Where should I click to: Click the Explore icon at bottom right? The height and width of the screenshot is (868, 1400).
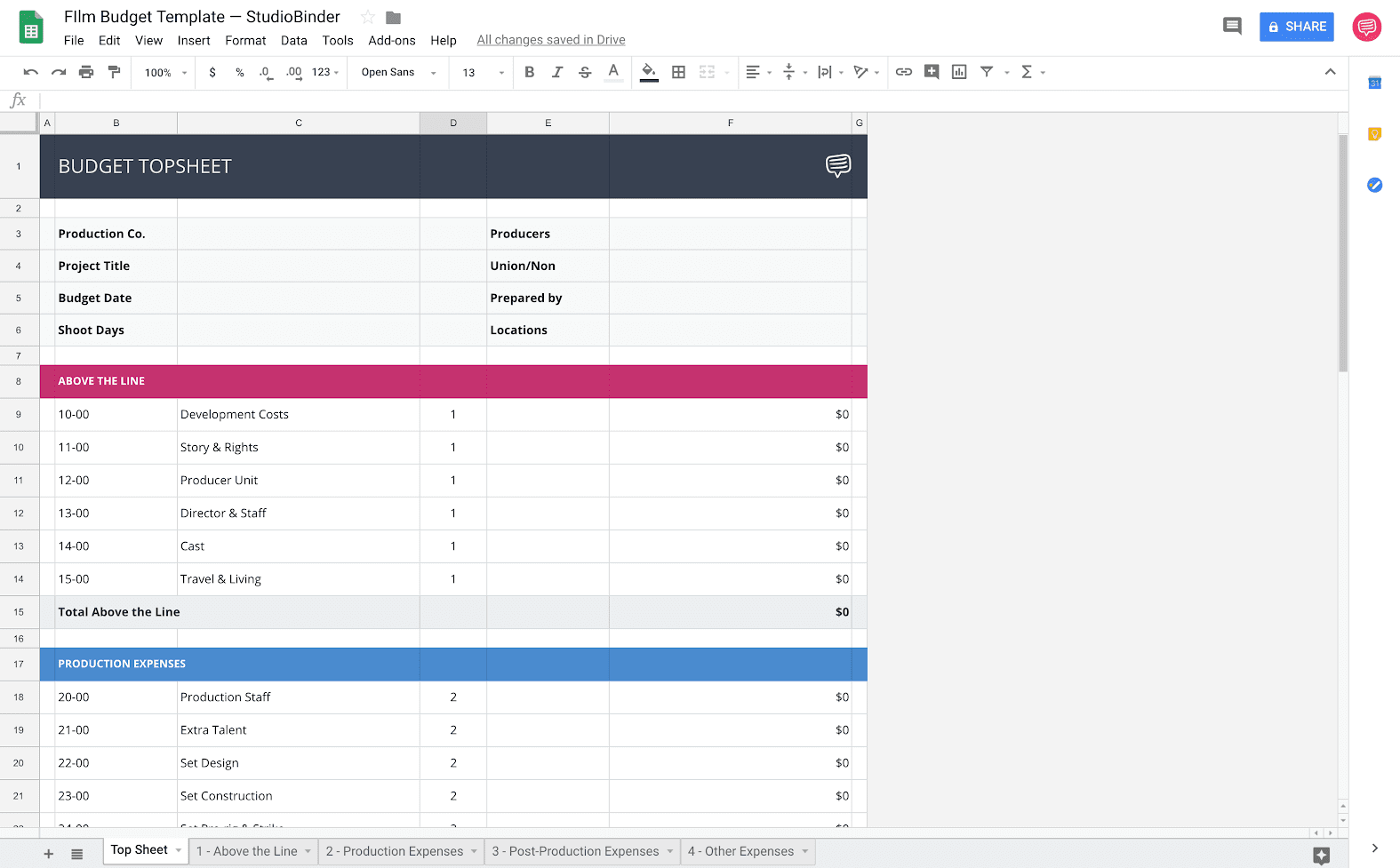pos(1322,856)
